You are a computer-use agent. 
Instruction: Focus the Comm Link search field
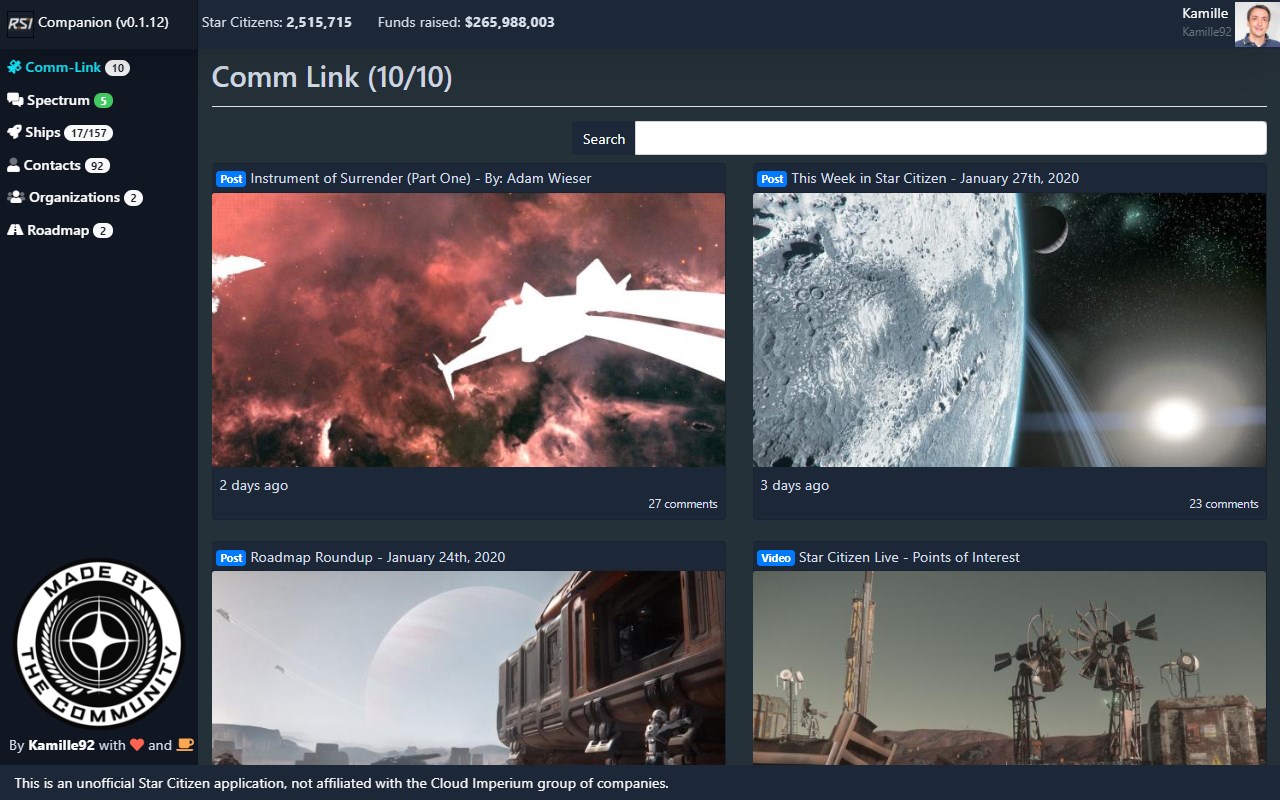coord(951,138)
